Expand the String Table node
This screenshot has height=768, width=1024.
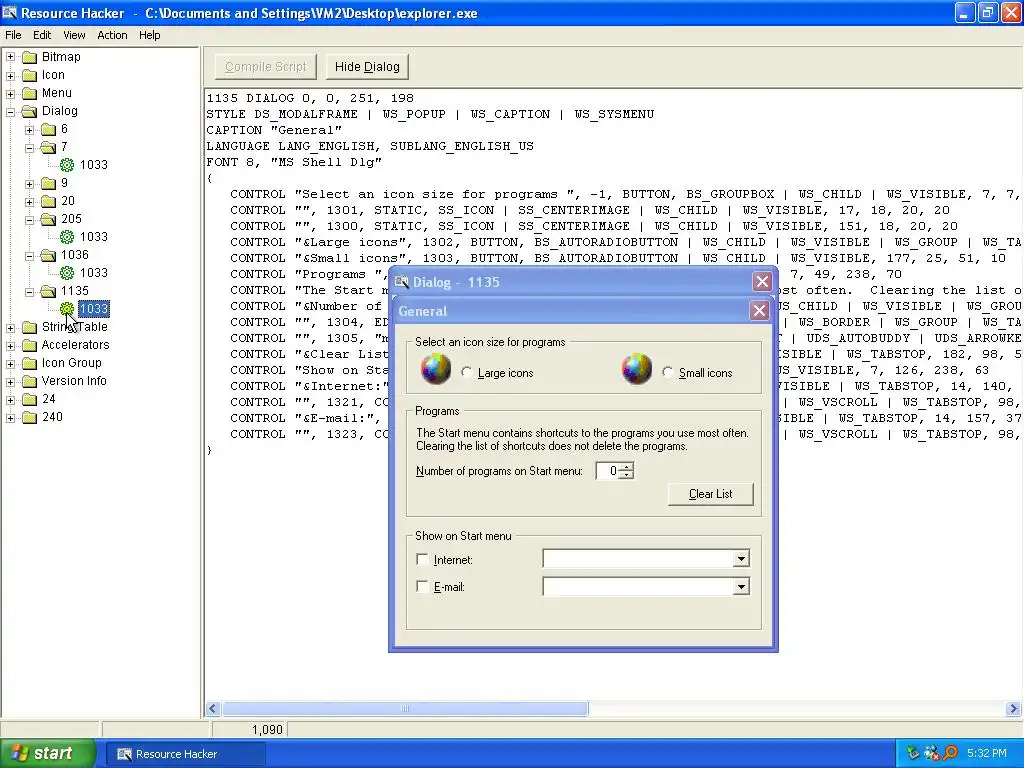click(x=10, y=327)
